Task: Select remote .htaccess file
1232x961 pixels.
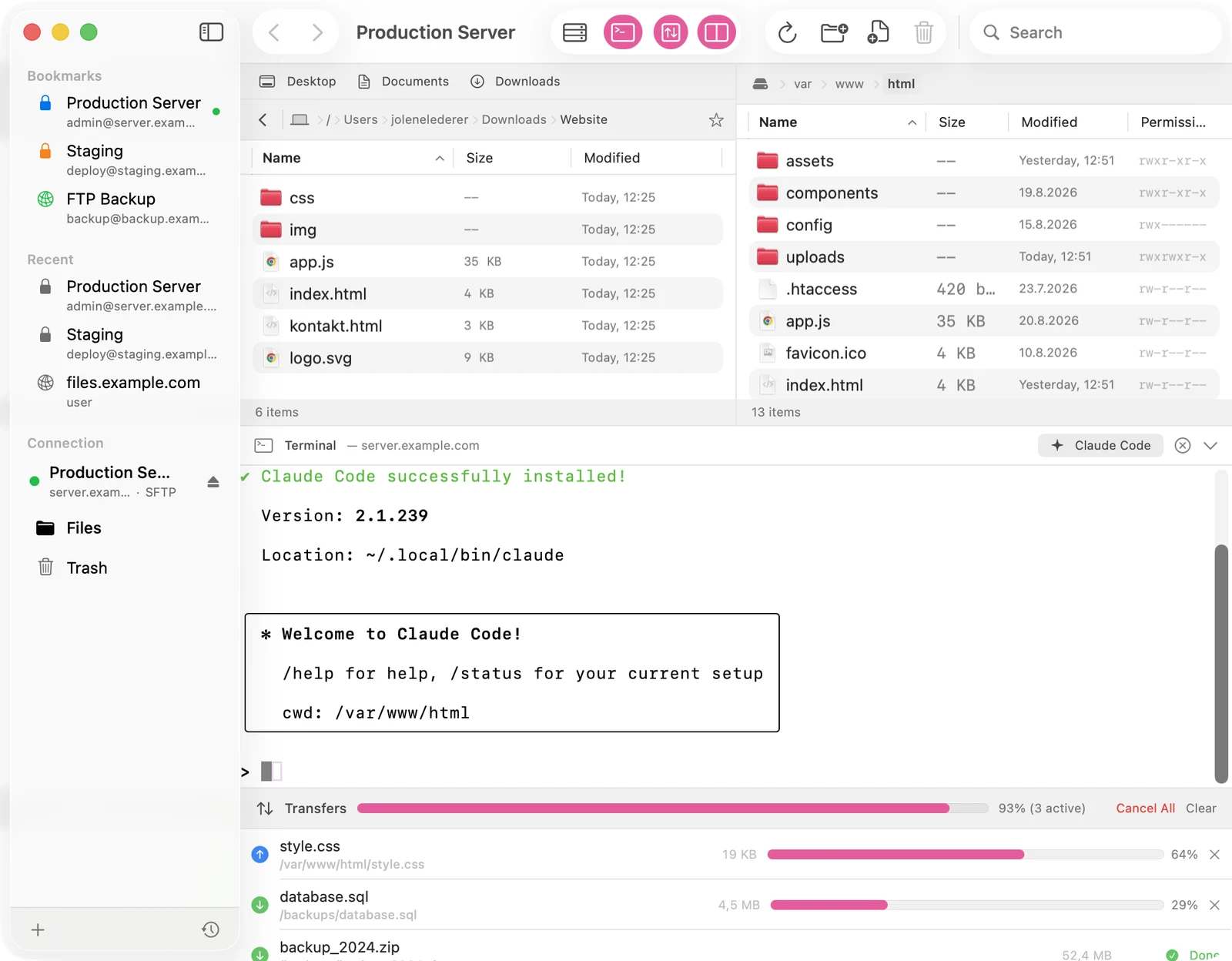Action: 984,290
